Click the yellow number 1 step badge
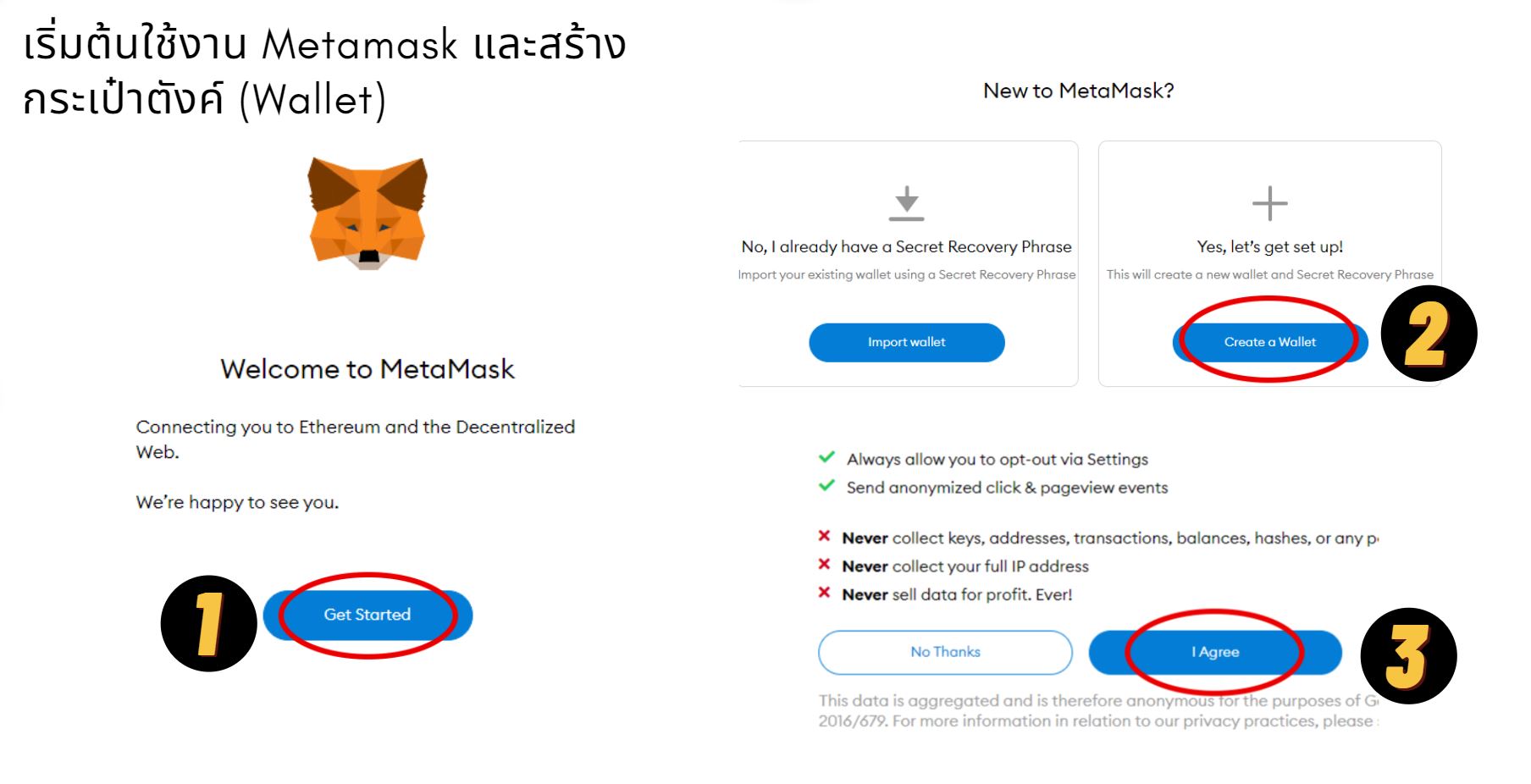Viewport: 1531px width, 784px height. [208, 624]
